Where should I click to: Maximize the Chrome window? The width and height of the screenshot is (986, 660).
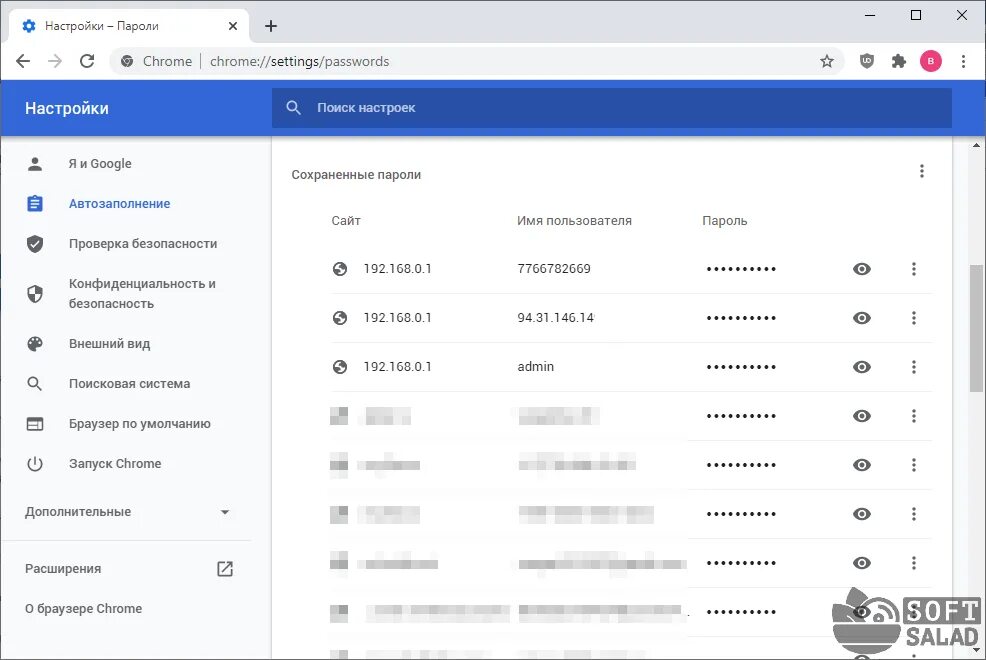pyautogui.click(x=916, y=15)
